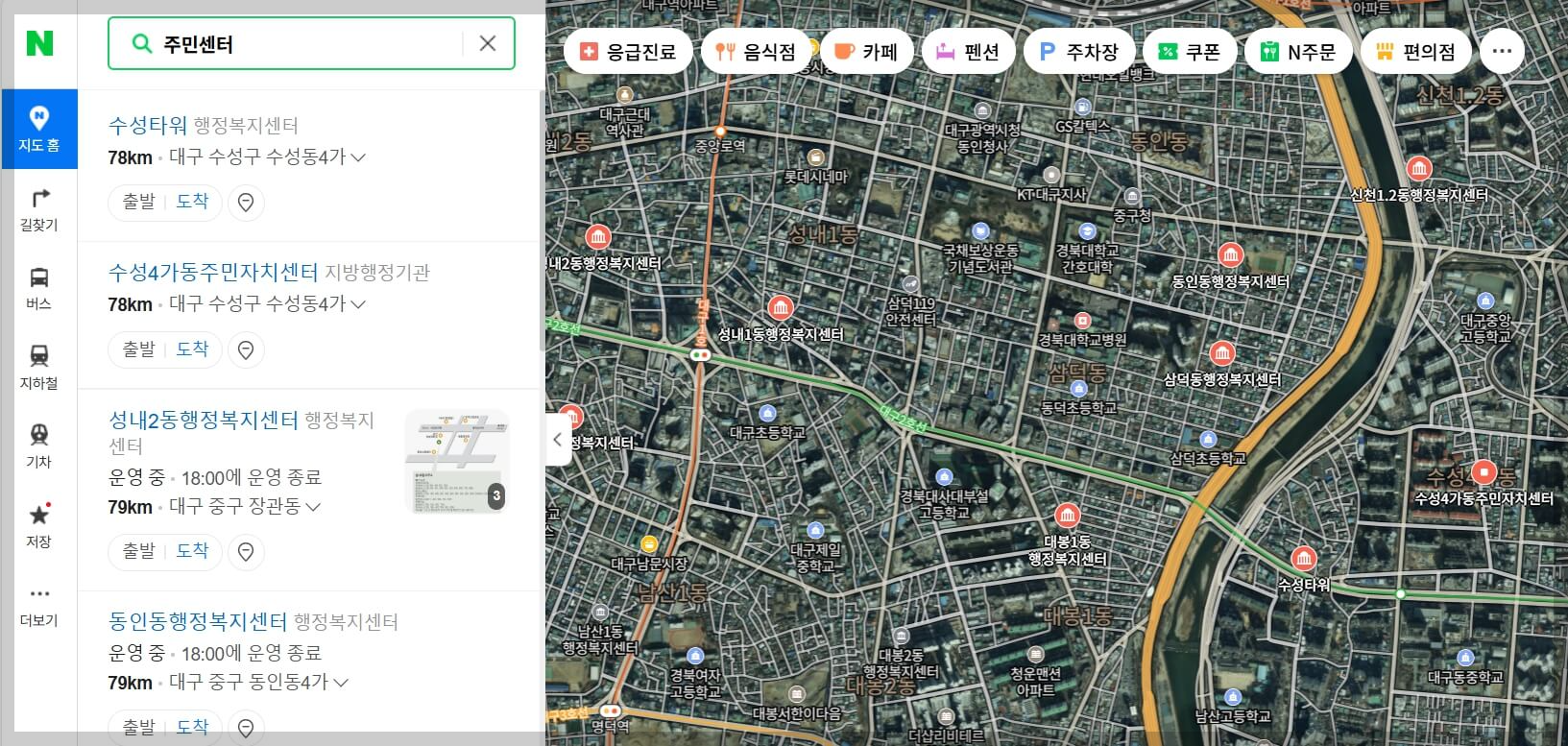Open 성내2동행정복지센터 photo thumbnail
Screen dimensions: 1568x746
pos(457,461)
